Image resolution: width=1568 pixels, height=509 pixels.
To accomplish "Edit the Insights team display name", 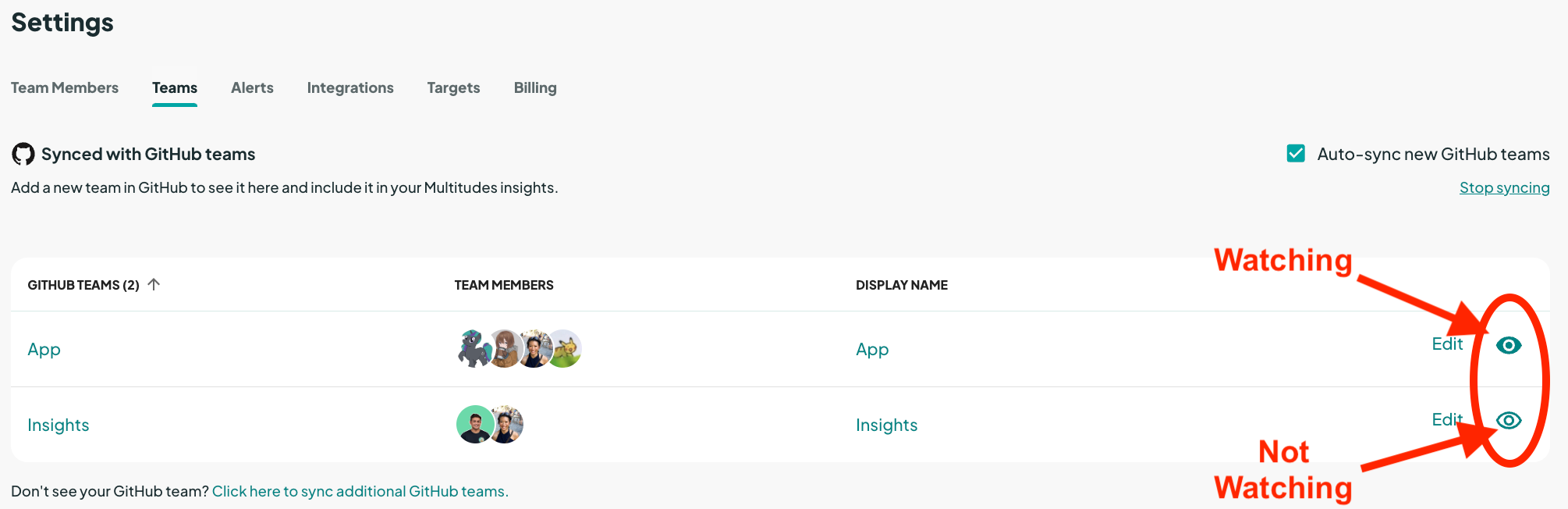I will (x=1447, y=419).
